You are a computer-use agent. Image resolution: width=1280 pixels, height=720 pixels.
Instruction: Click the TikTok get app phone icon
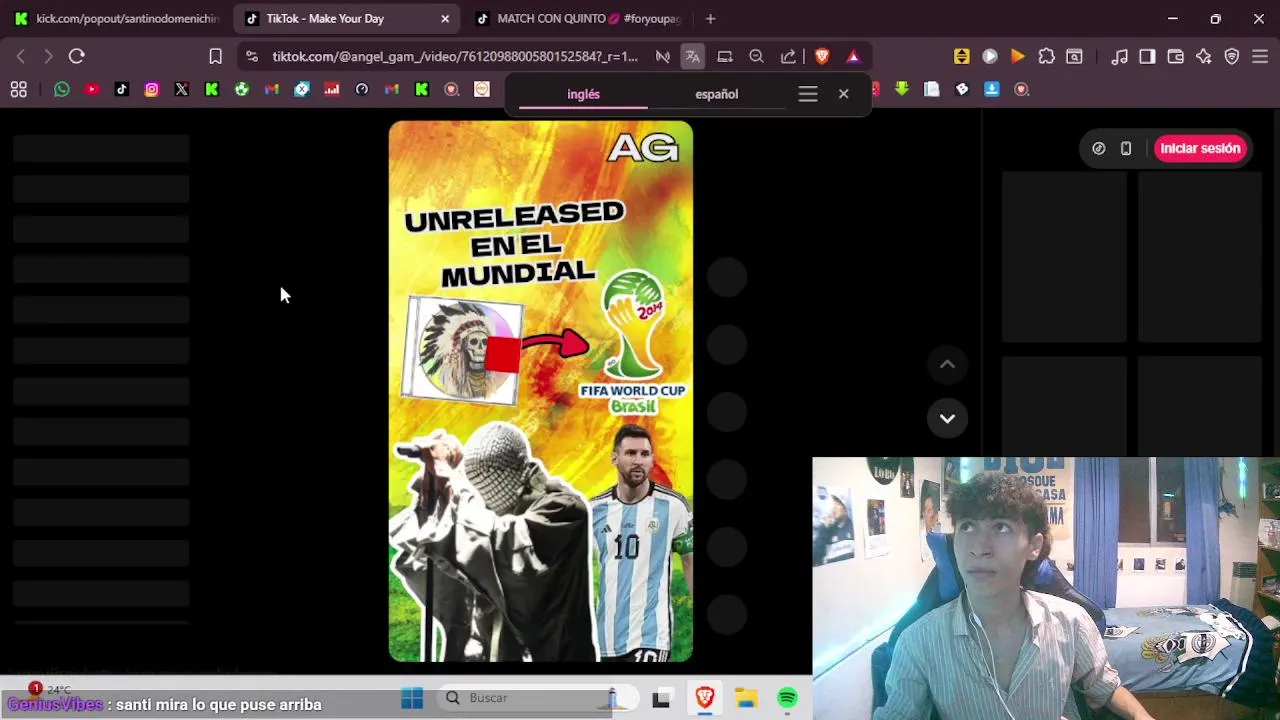pyautogui.click(x=1126, y=148)
